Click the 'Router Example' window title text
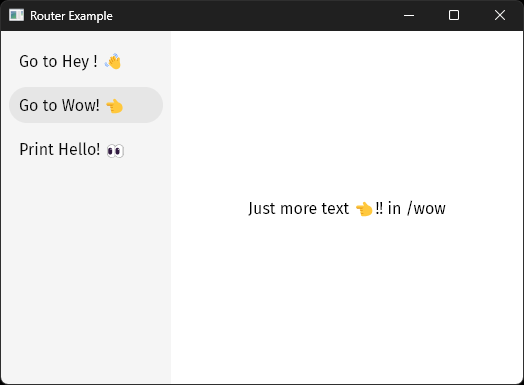This screenshot has width=524, height=385. [71, 16]
